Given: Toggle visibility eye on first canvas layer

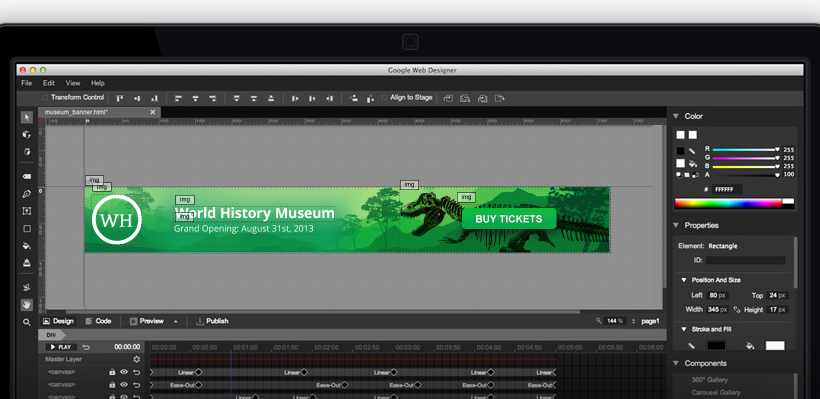Looking at the screenshot, I should (124, 372).
